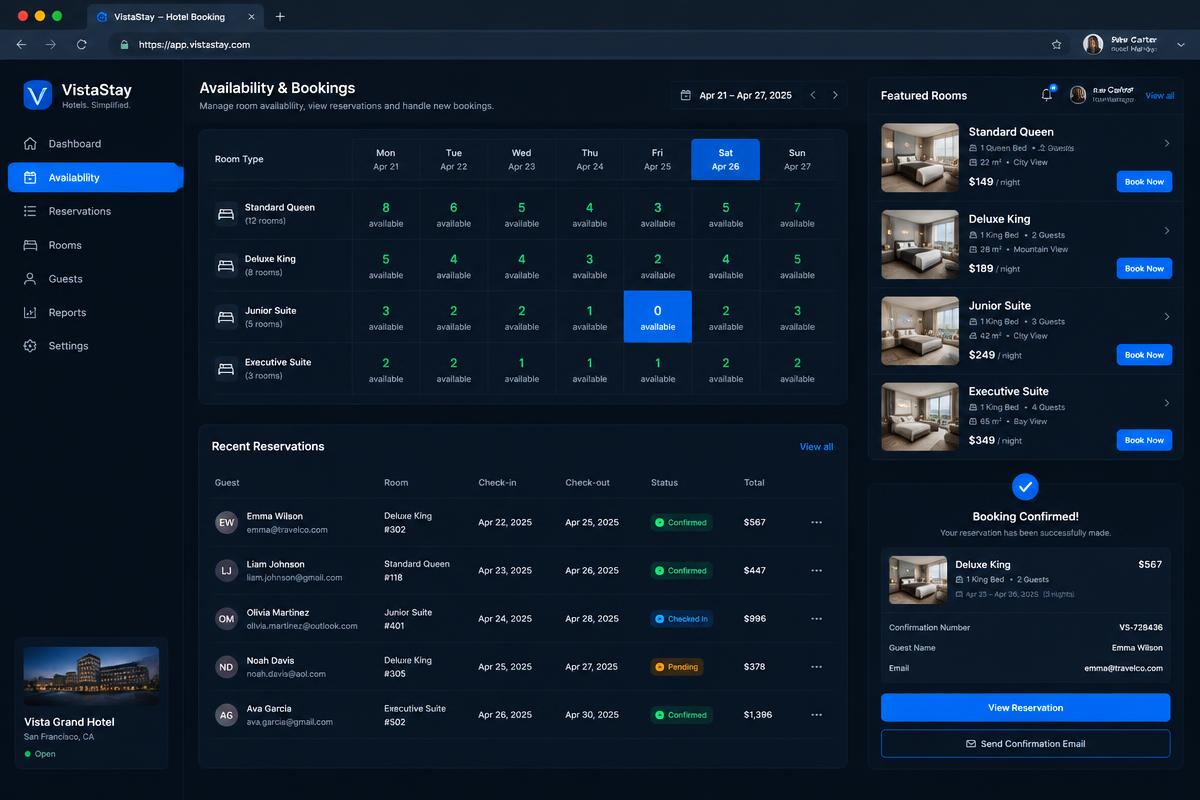Click View all in Recent Reservations
Screen dimensions: 1200x800
click(x=816, y=447)
